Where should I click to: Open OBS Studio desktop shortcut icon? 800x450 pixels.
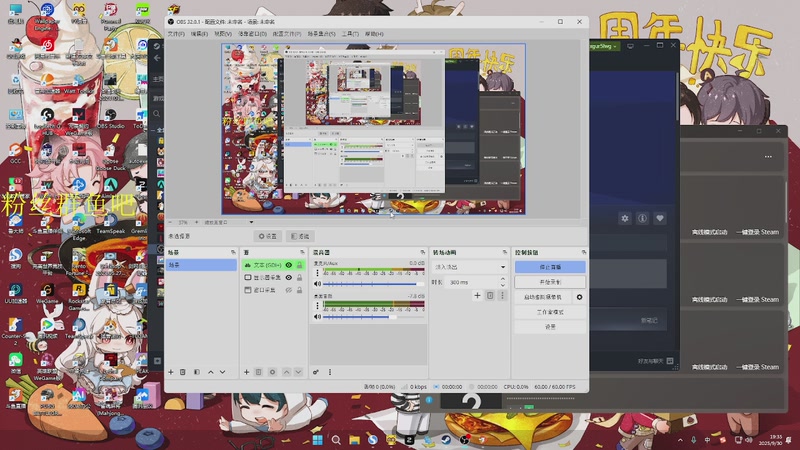tap(110, 118)
